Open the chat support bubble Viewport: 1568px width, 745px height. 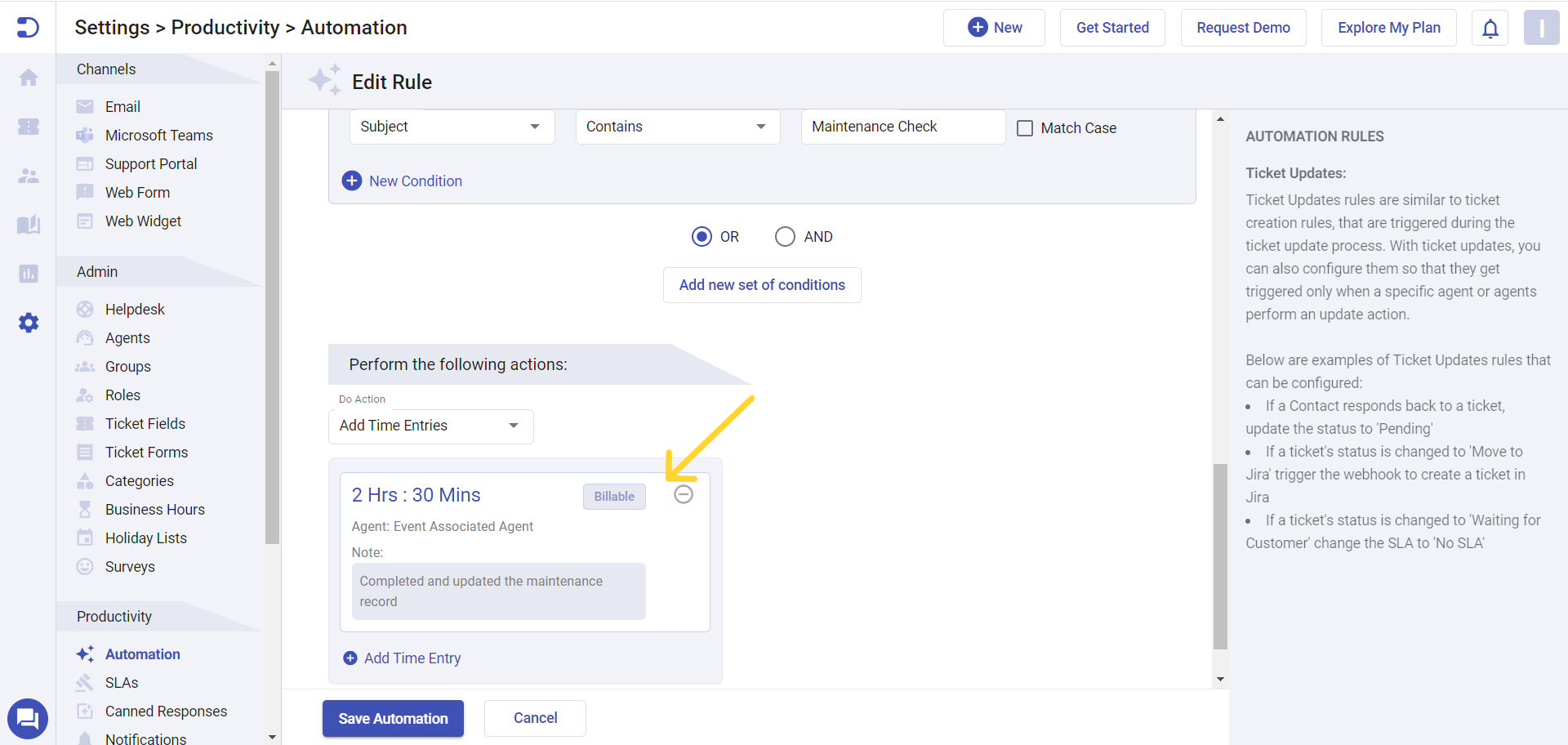click(x=28, y=719)
